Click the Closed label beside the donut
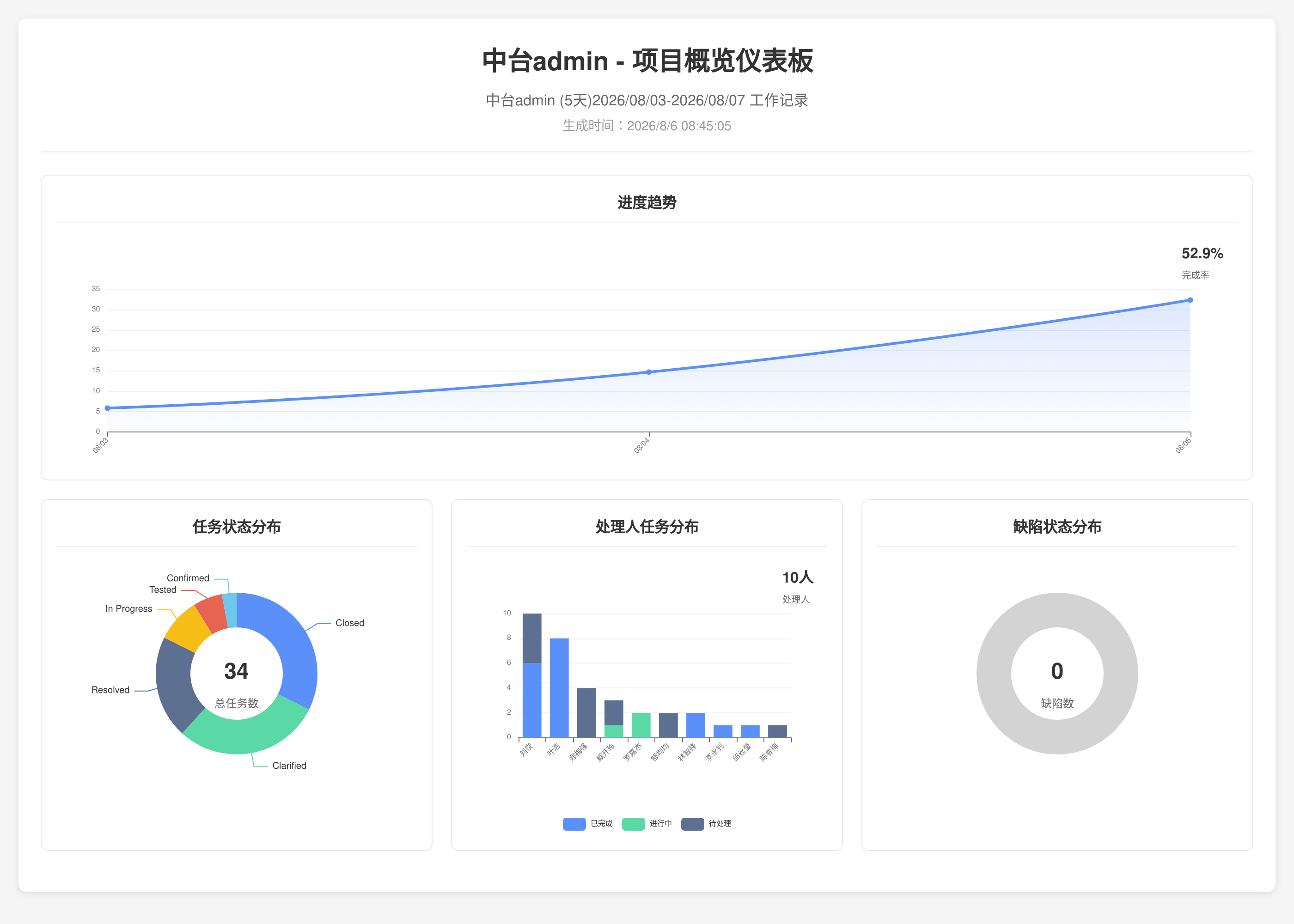Screen dimensions: 1294x924 tap(350, 623)
